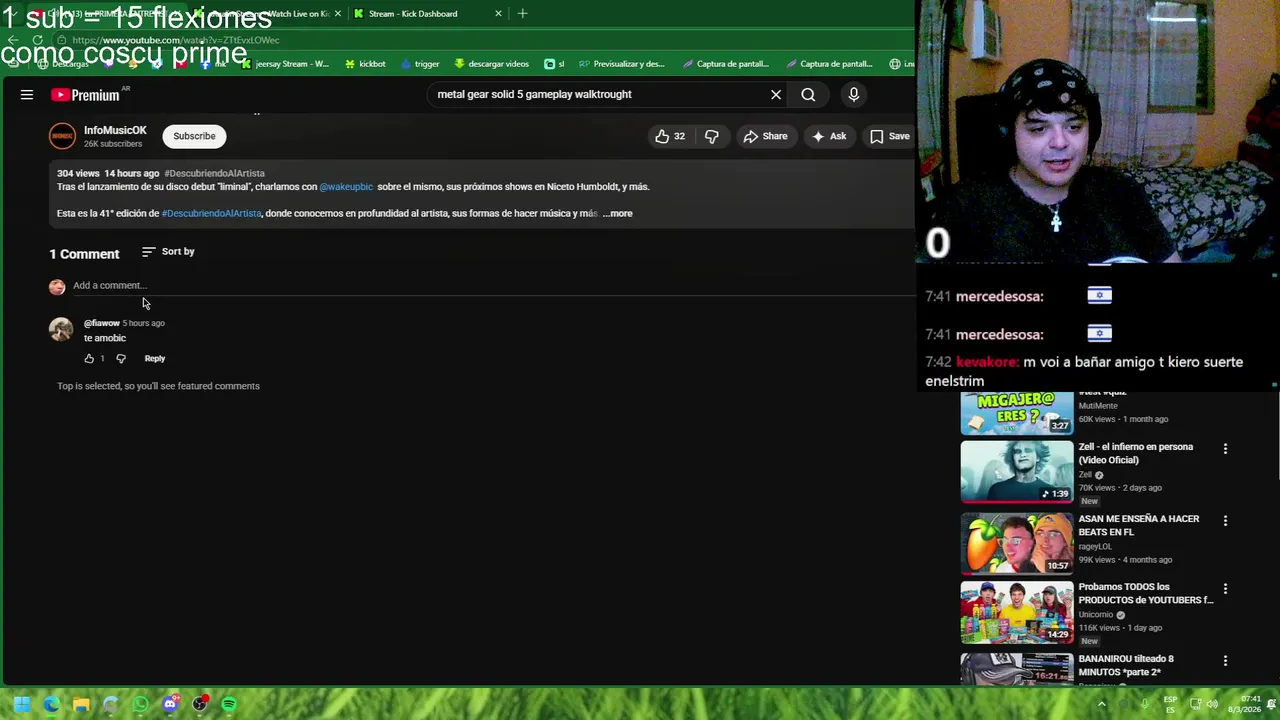Open the Unicornio channel name under Probamos video
The height and width of the screenshot is (720, 1280).
pyautogui.click(x=1096, y=615)
